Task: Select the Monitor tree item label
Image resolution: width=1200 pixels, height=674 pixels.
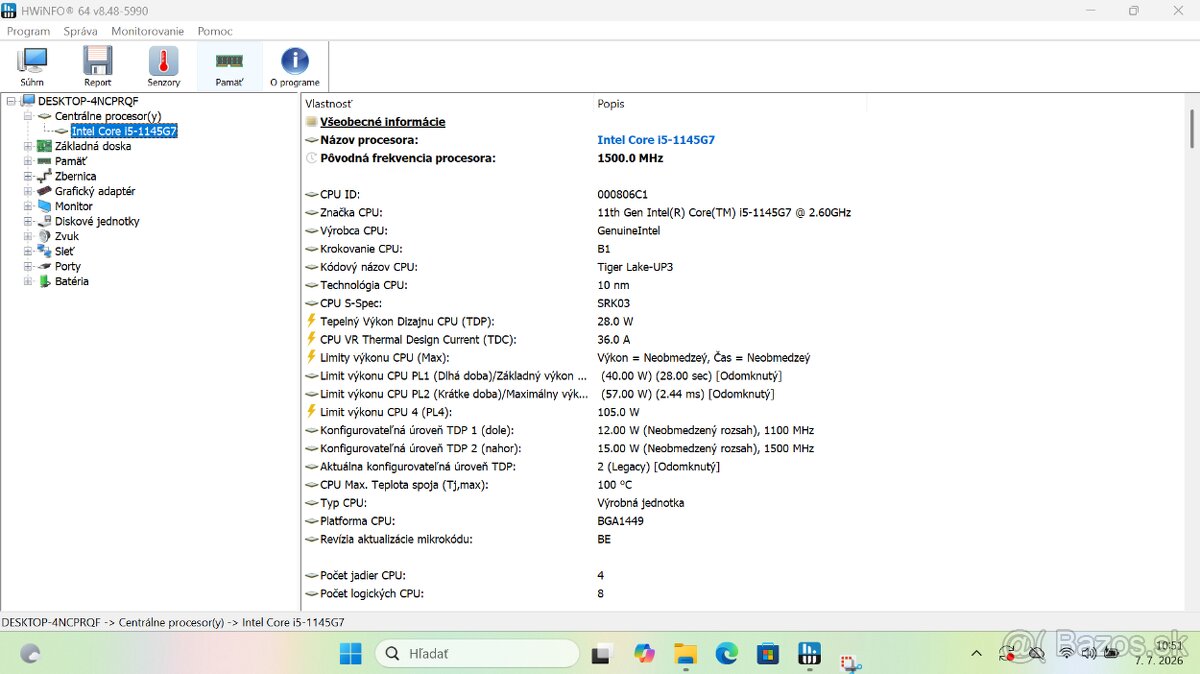Action: pos(74,206)
